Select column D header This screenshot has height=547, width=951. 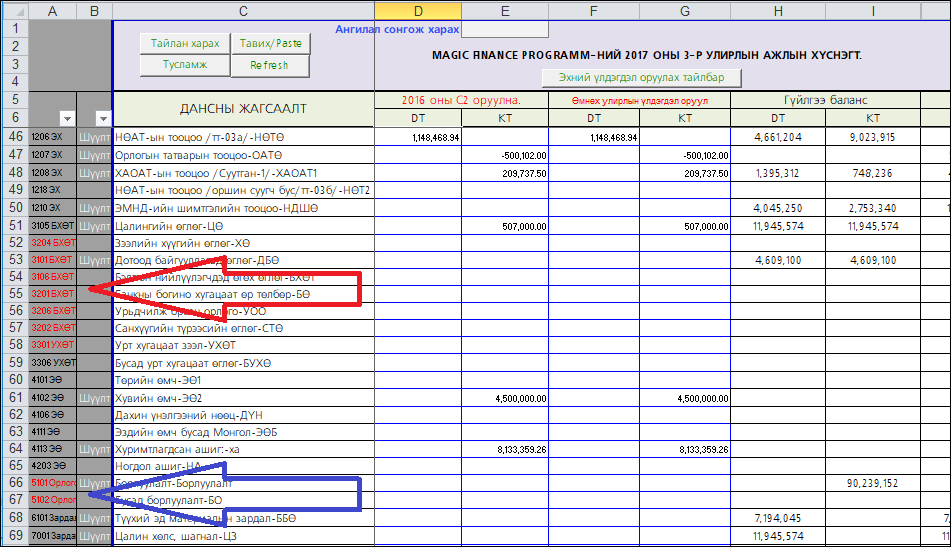418,10
